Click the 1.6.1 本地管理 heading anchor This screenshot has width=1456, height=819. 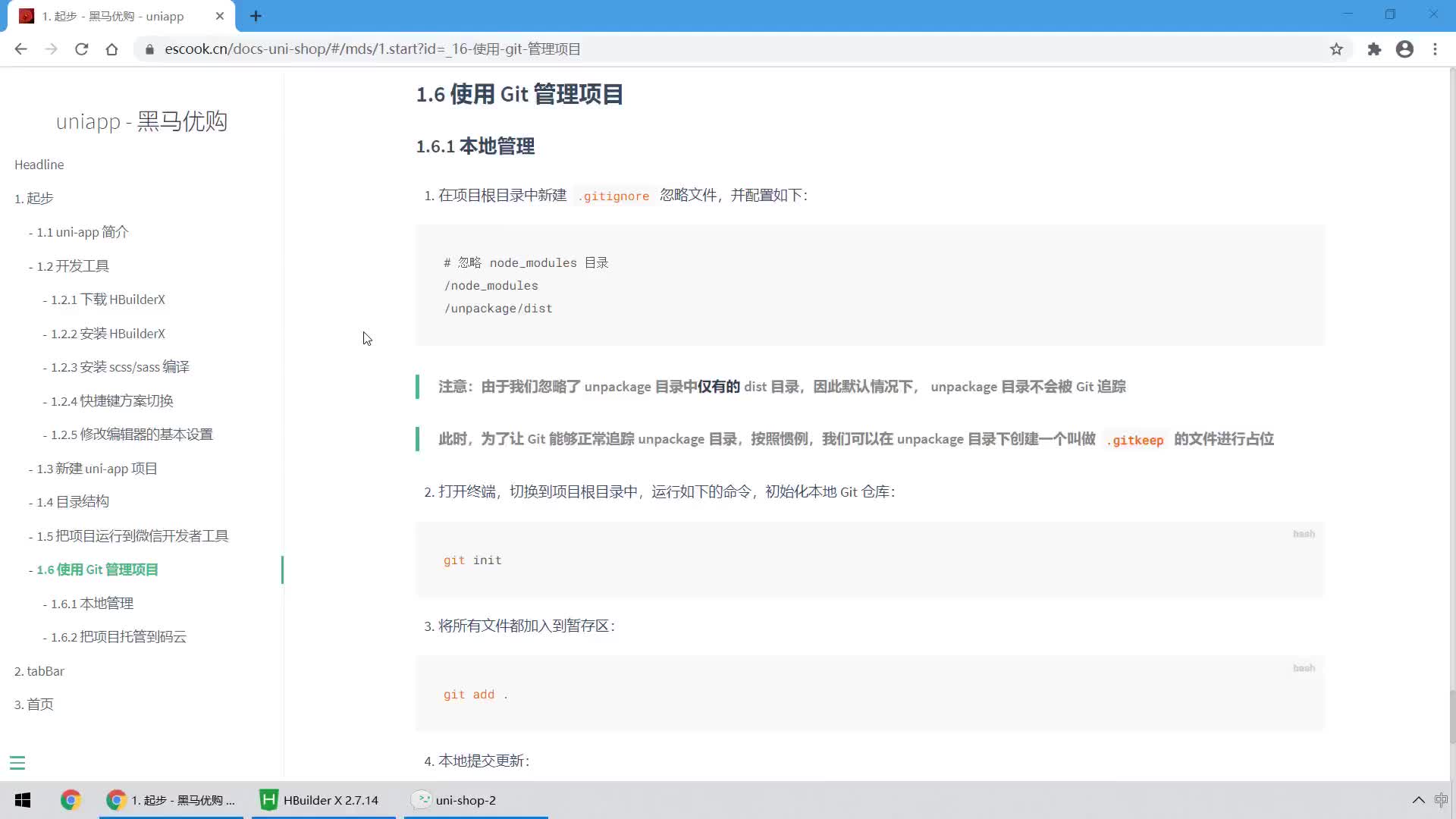[x=475, y=146]
